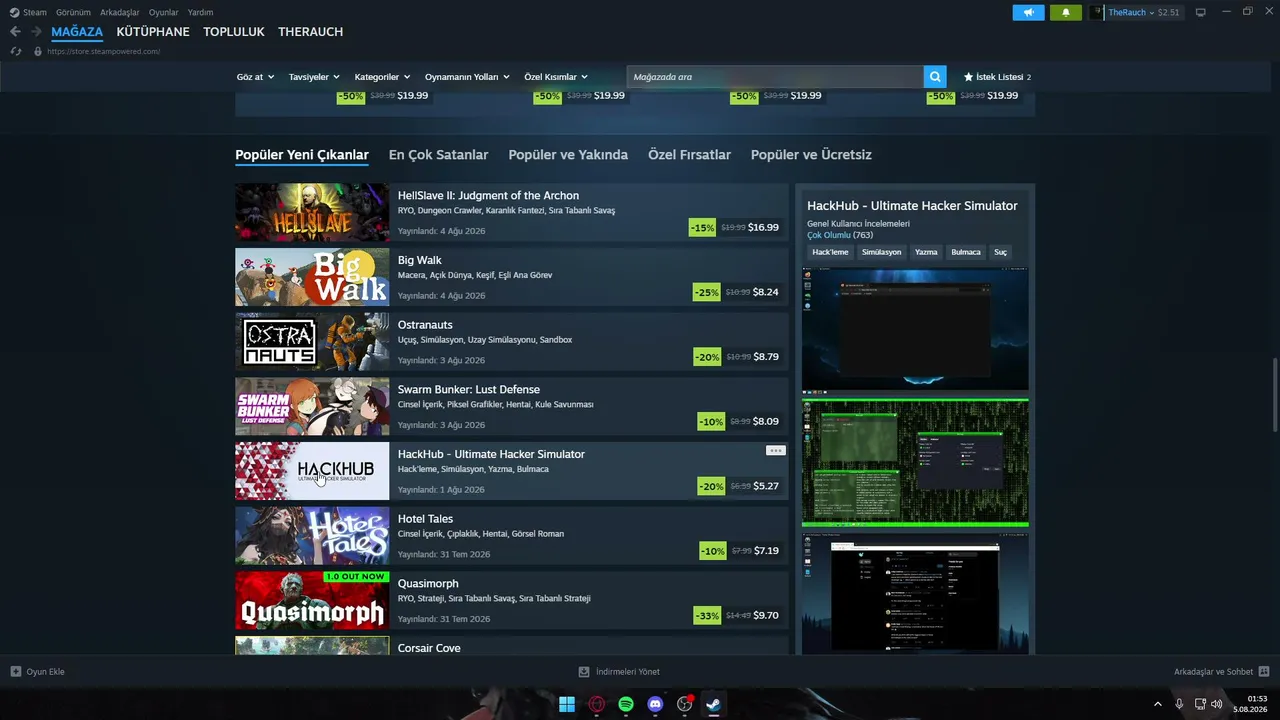The image size is (1280, 720).
Task: Open the volume tray icon
Action: (x=1216, y=704)
